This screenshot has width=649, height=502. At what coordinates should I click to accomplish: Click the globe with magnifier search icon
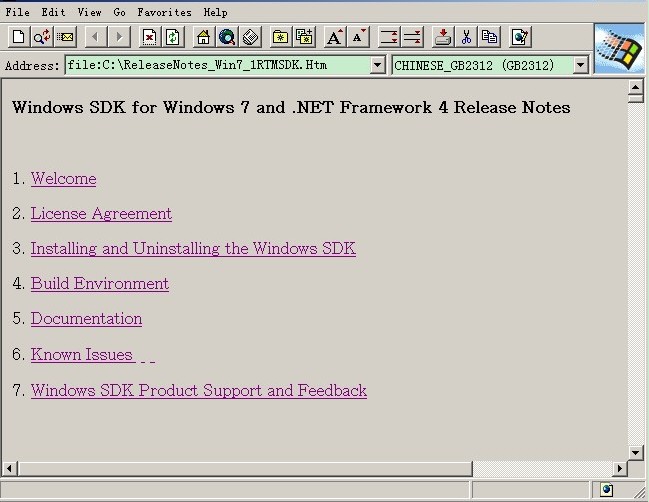[227, 37]
